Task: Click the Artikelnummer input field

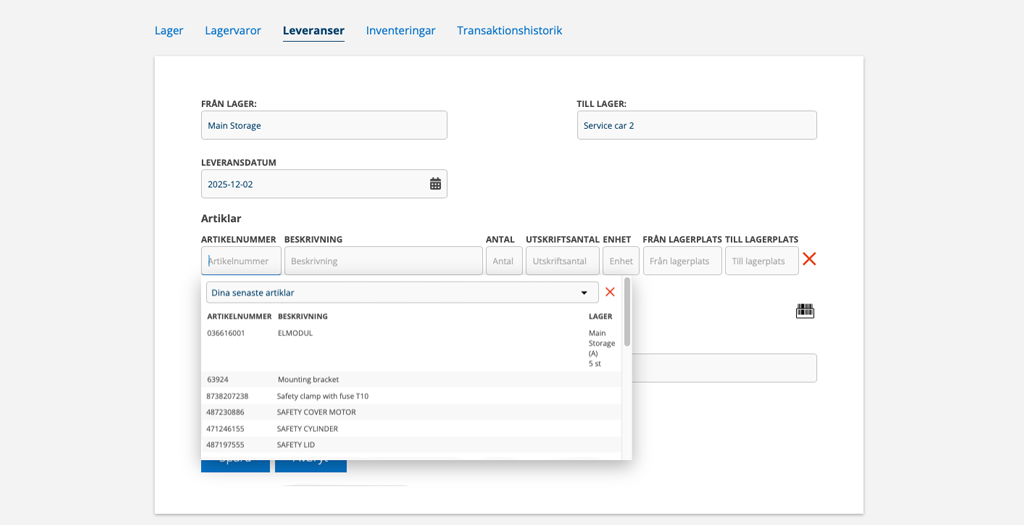Action: [x=241, y=261]
